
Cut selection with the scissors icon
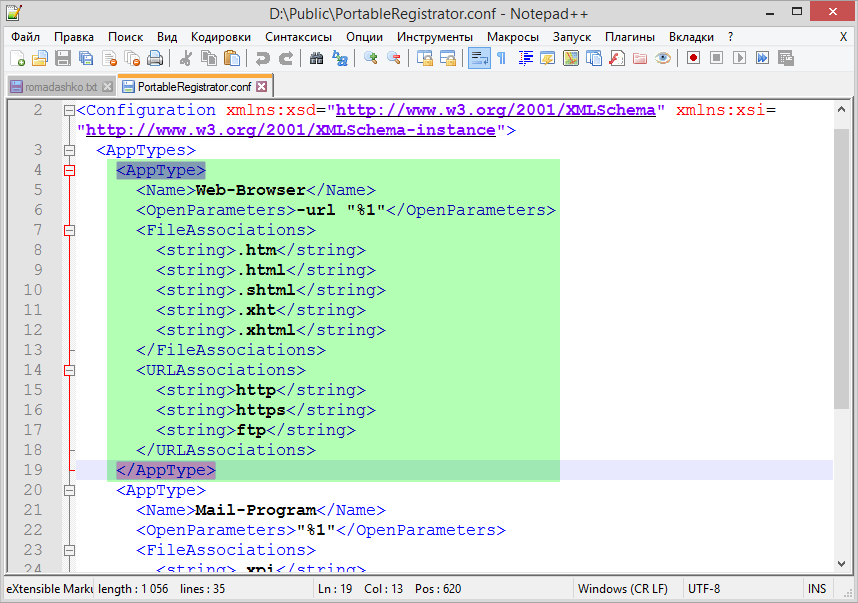pyautogui.click(x=186, y=58)
